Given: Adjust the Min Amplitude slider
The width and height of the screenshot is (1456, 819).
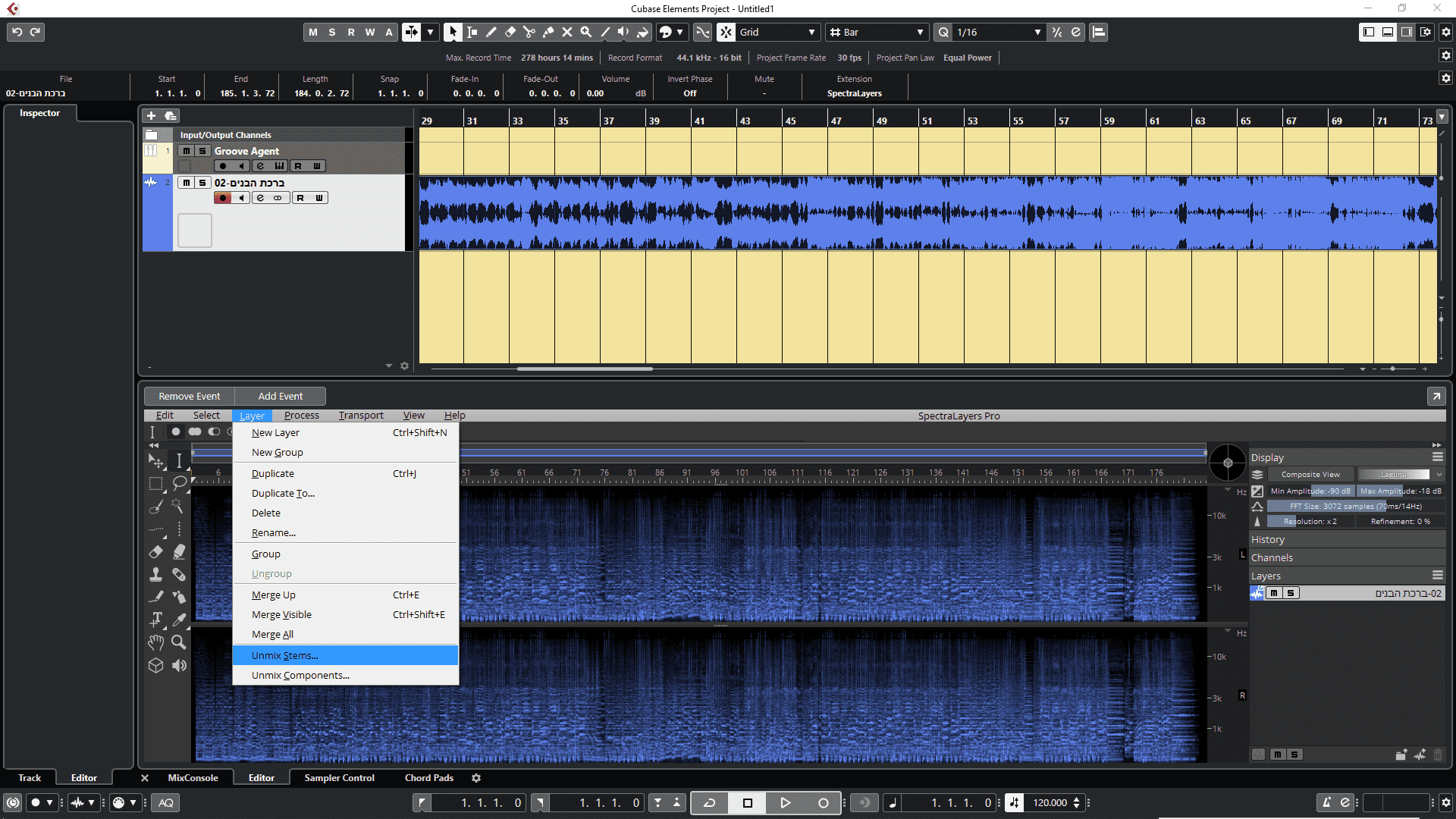Looking at the screenshot, I should click(1310, 491).
